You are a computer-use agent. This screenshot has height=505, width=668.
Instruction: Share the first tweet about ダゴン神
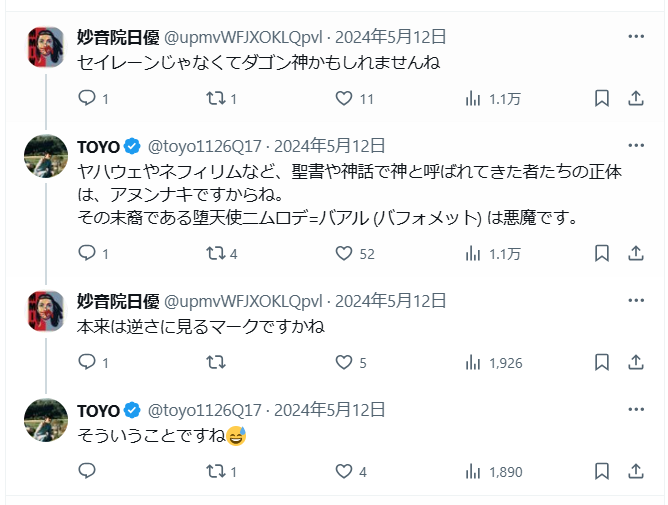click(x=636, y=98)
